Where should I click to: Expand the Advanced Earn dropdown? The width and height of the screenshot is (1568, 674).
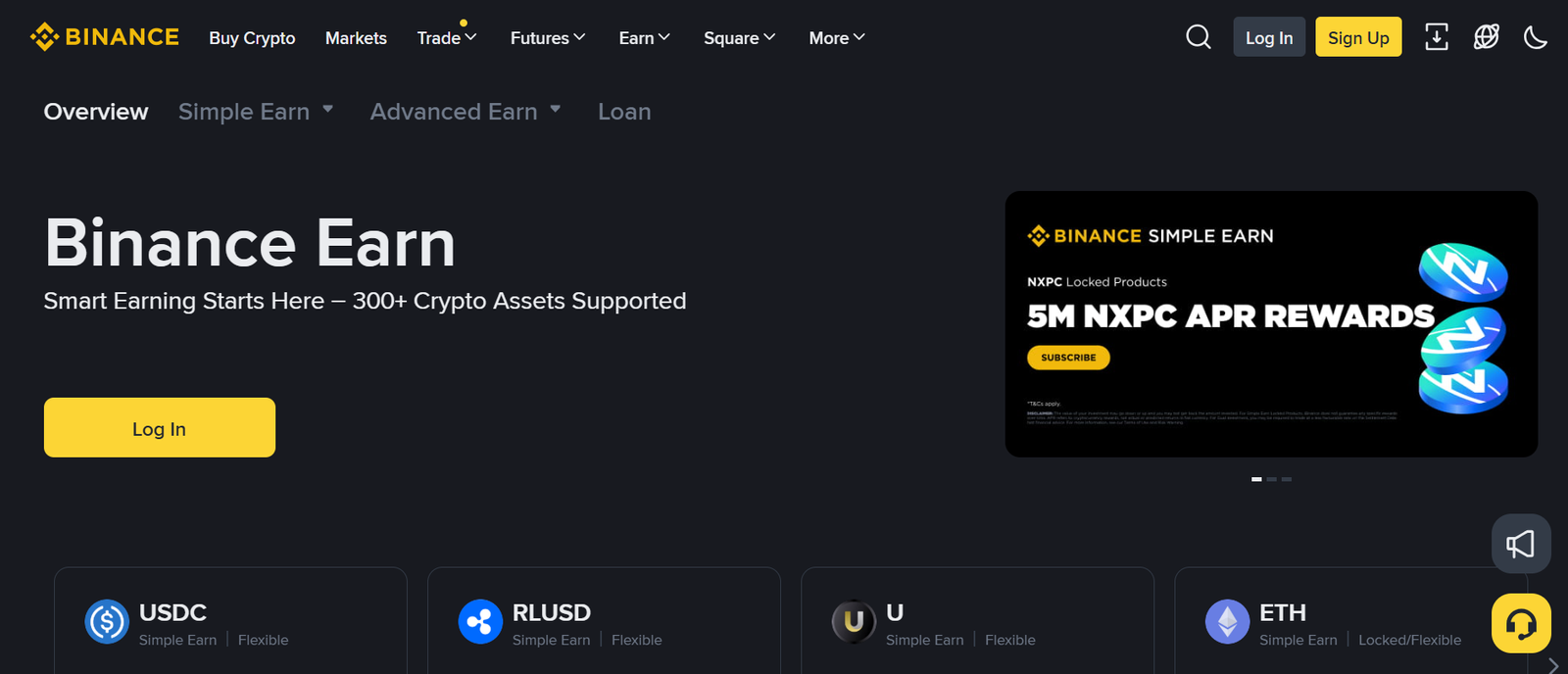(465, 112)
